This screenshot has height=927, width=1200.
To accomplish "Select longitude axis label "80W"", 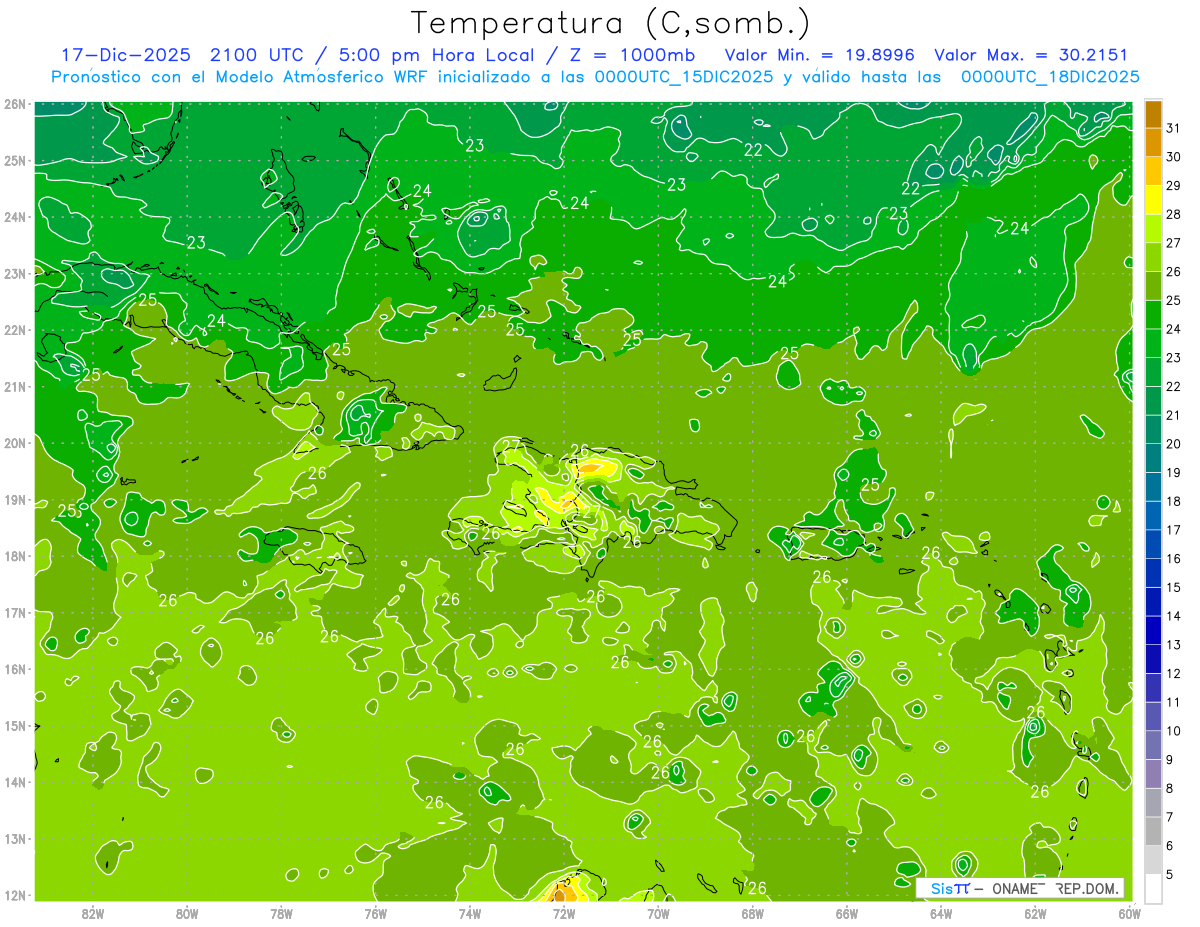I will pos(187,913).
